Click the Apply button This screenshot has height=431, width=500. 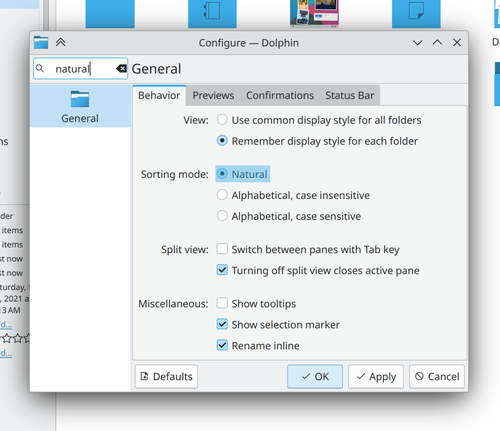pyautogui.click(x=376, y=376)
